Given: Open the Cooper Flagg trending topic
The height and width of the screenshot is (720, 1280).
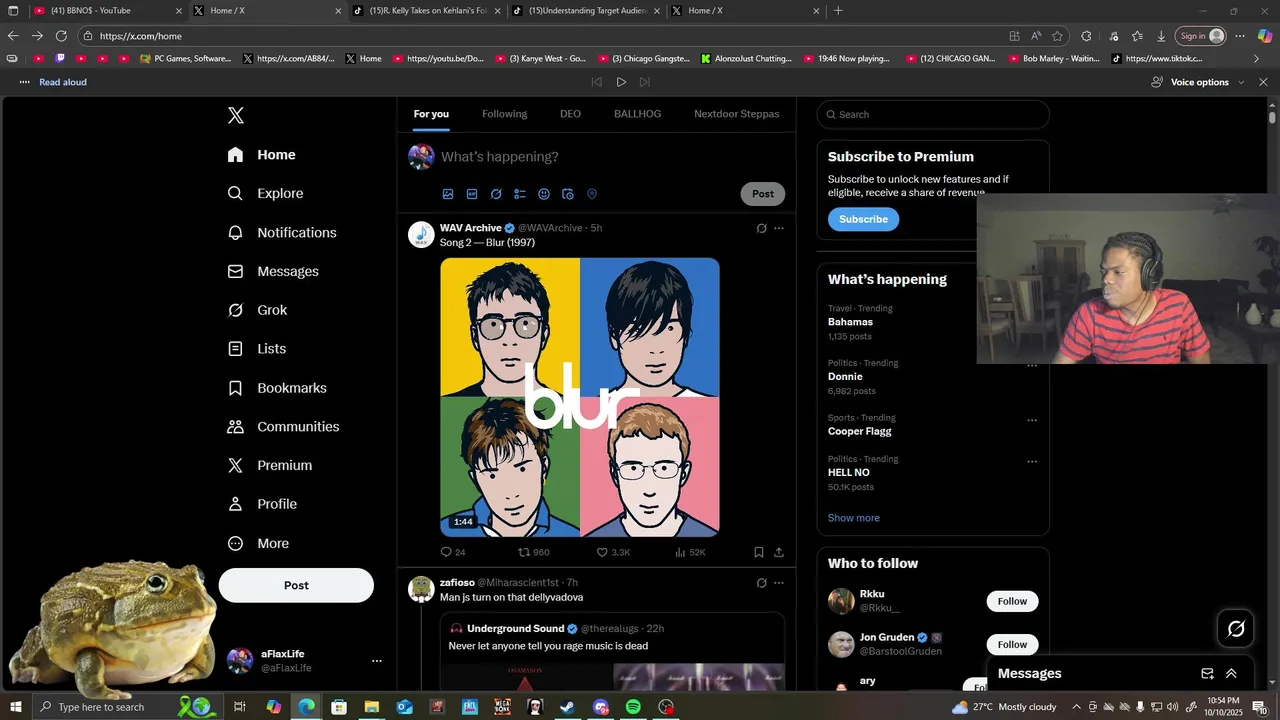Looking at the screenshot, I should (x=859, y=431).
